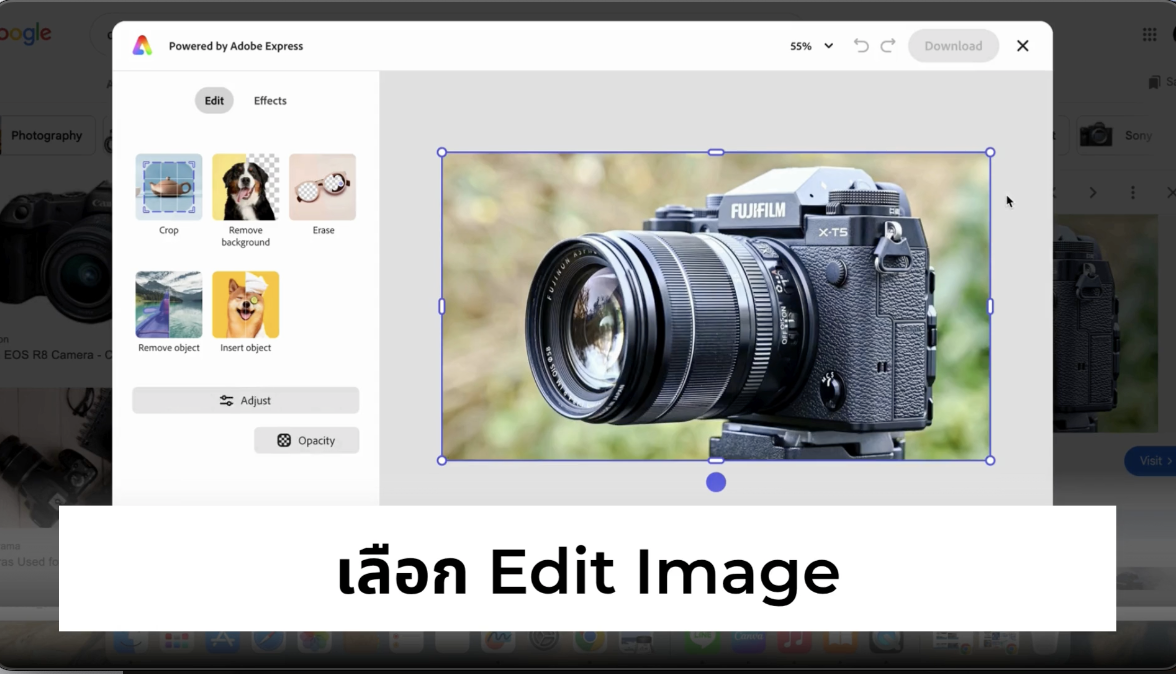Image resolution: width=1176 pixels, height=674 pixels.
Task: Click the rotation handle below the image
Action: pyautogui.click(x=716, y=482)
